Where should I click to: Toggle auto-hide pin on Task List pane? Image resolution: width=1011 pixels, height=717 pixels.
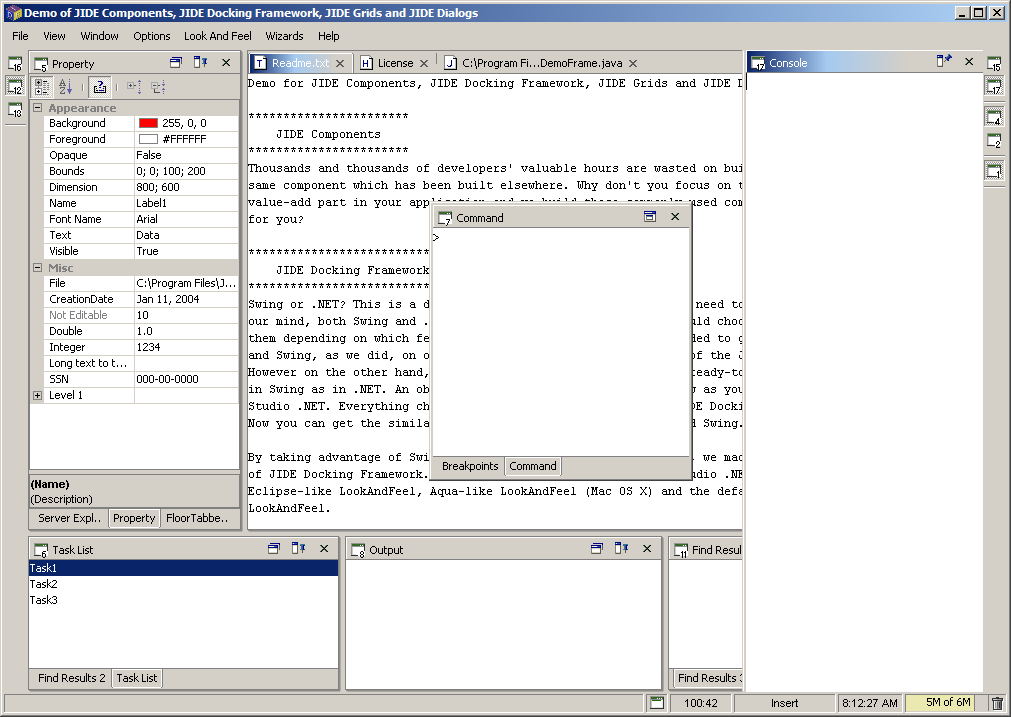coord(299,549)
